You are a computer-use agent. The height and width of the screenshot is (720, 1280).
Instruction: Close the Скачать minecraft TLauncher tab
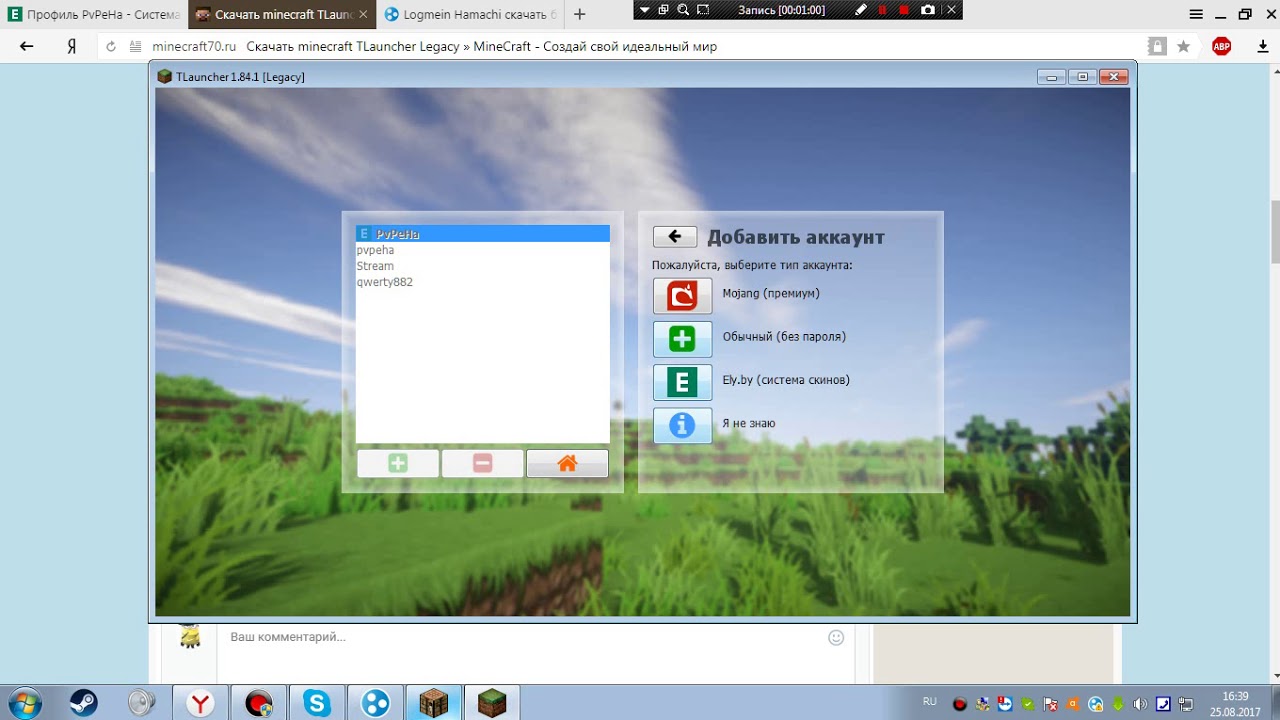[x=362, y=14]
